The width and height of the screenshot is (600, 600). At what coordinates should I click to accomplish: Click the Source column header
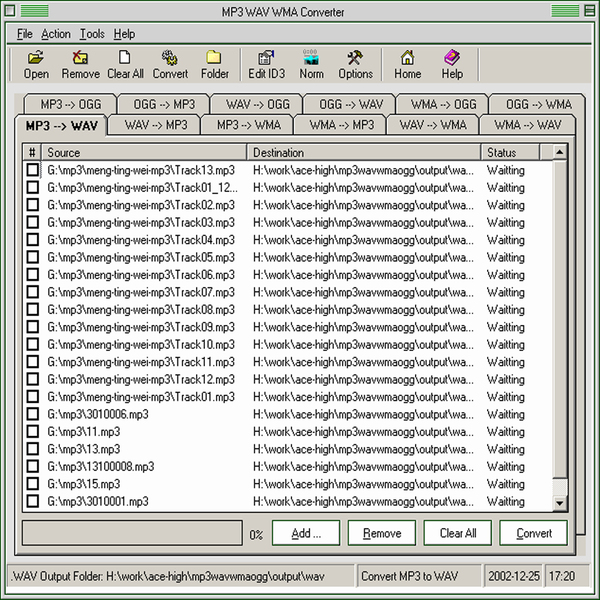[144, 152]
